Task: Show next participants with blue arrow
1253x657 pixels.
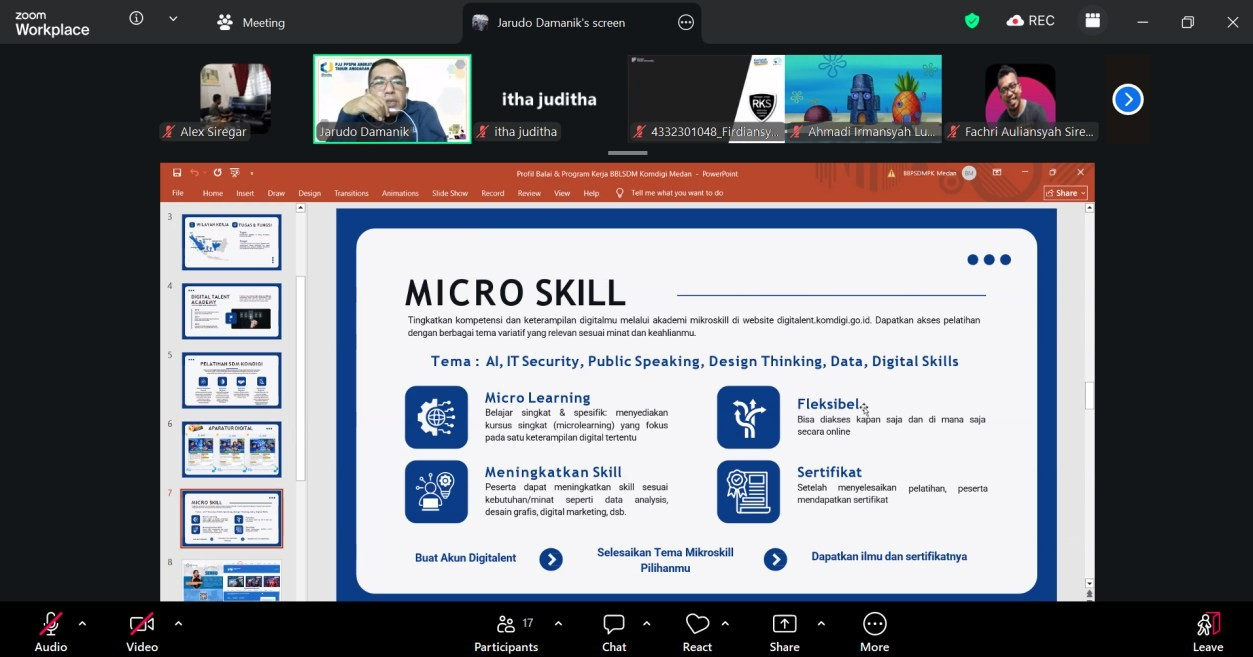Action: point(1127,99)
